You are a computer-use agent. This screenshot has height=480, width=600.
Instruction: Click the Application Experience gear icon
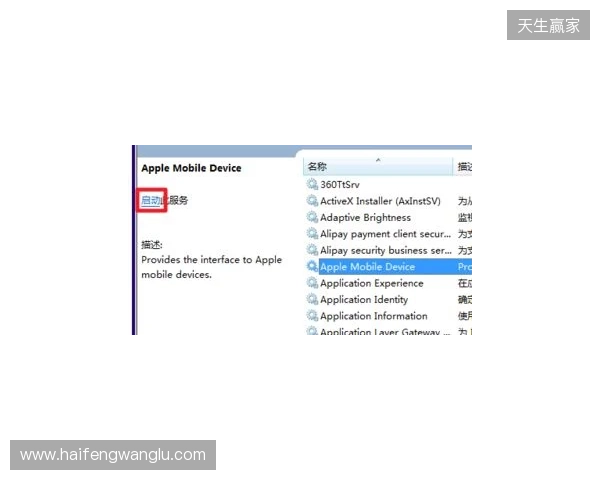click(312, 283)
